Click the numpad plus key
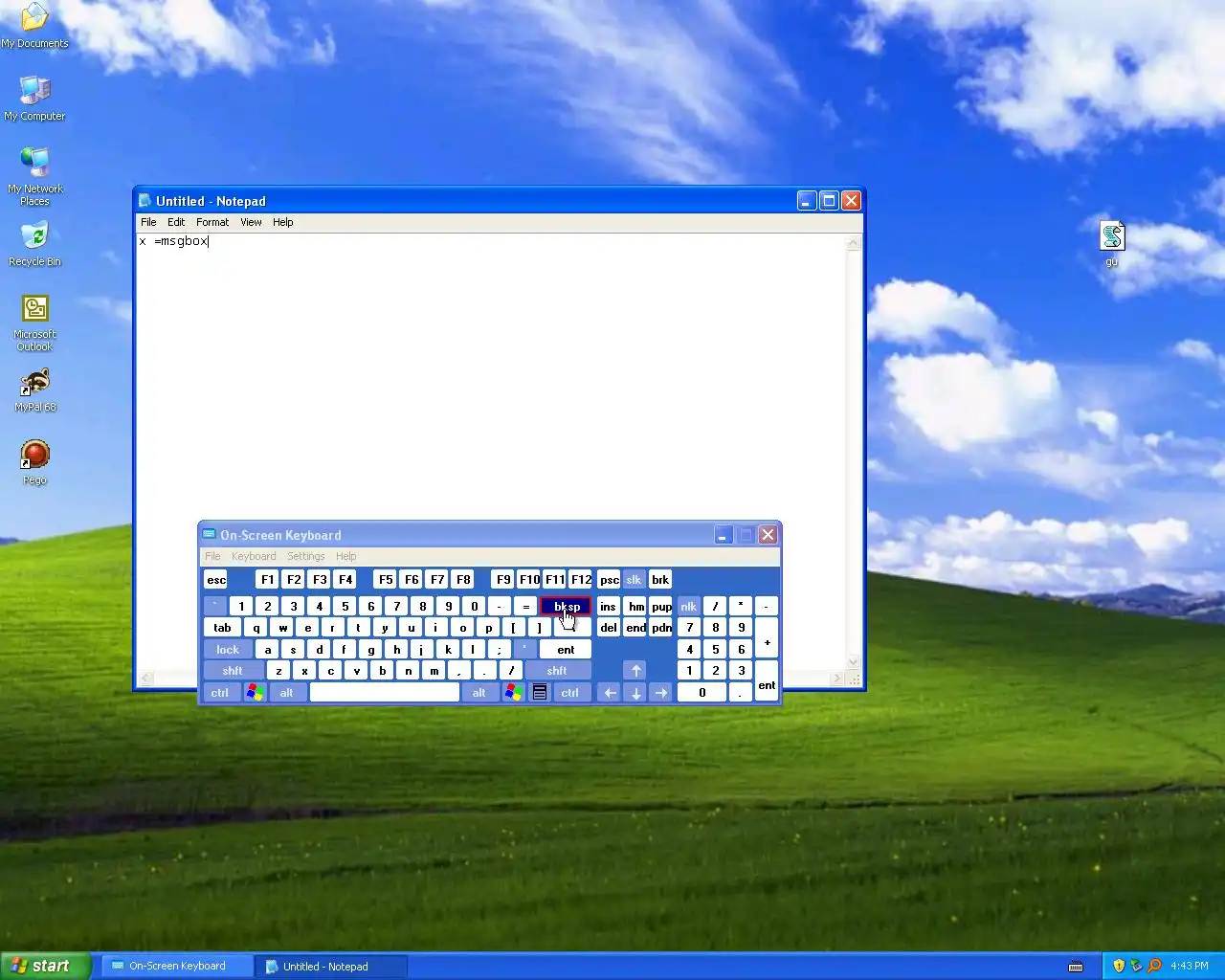Viewport: 1225px width, 980px height. tap(767, 638)
